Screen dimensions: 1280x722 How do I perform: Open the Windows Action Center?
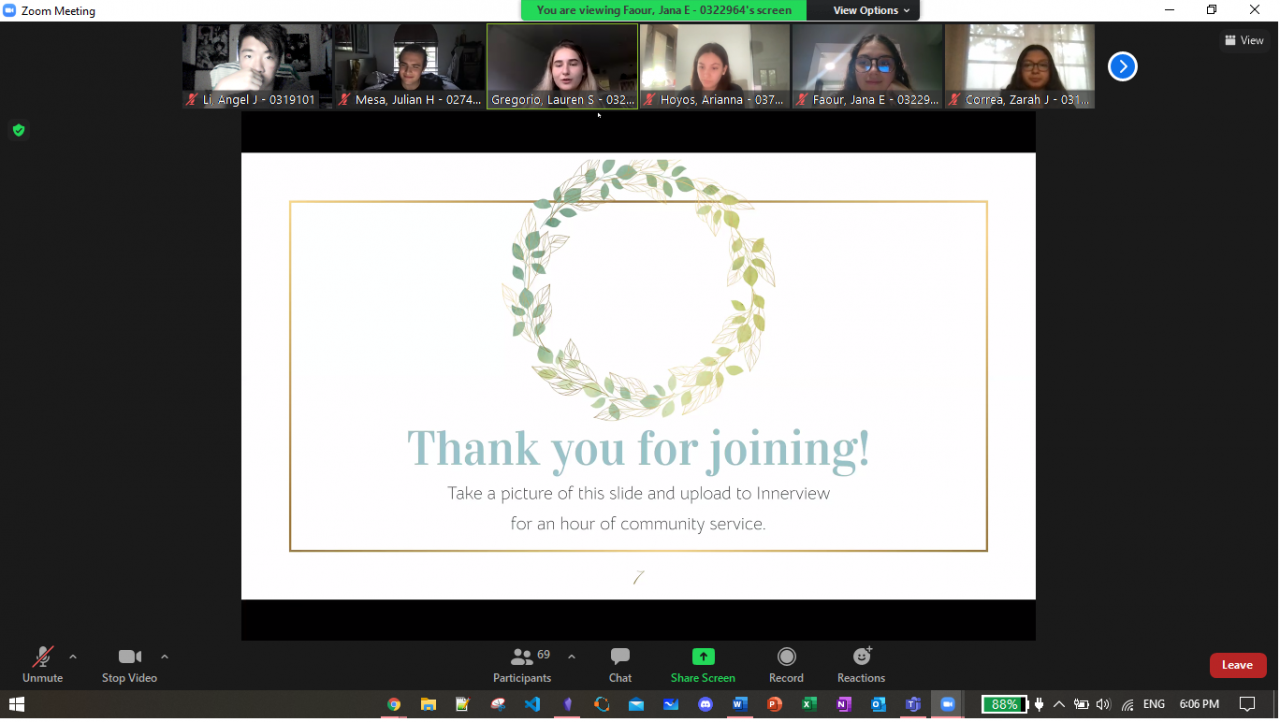[1247, 705]
